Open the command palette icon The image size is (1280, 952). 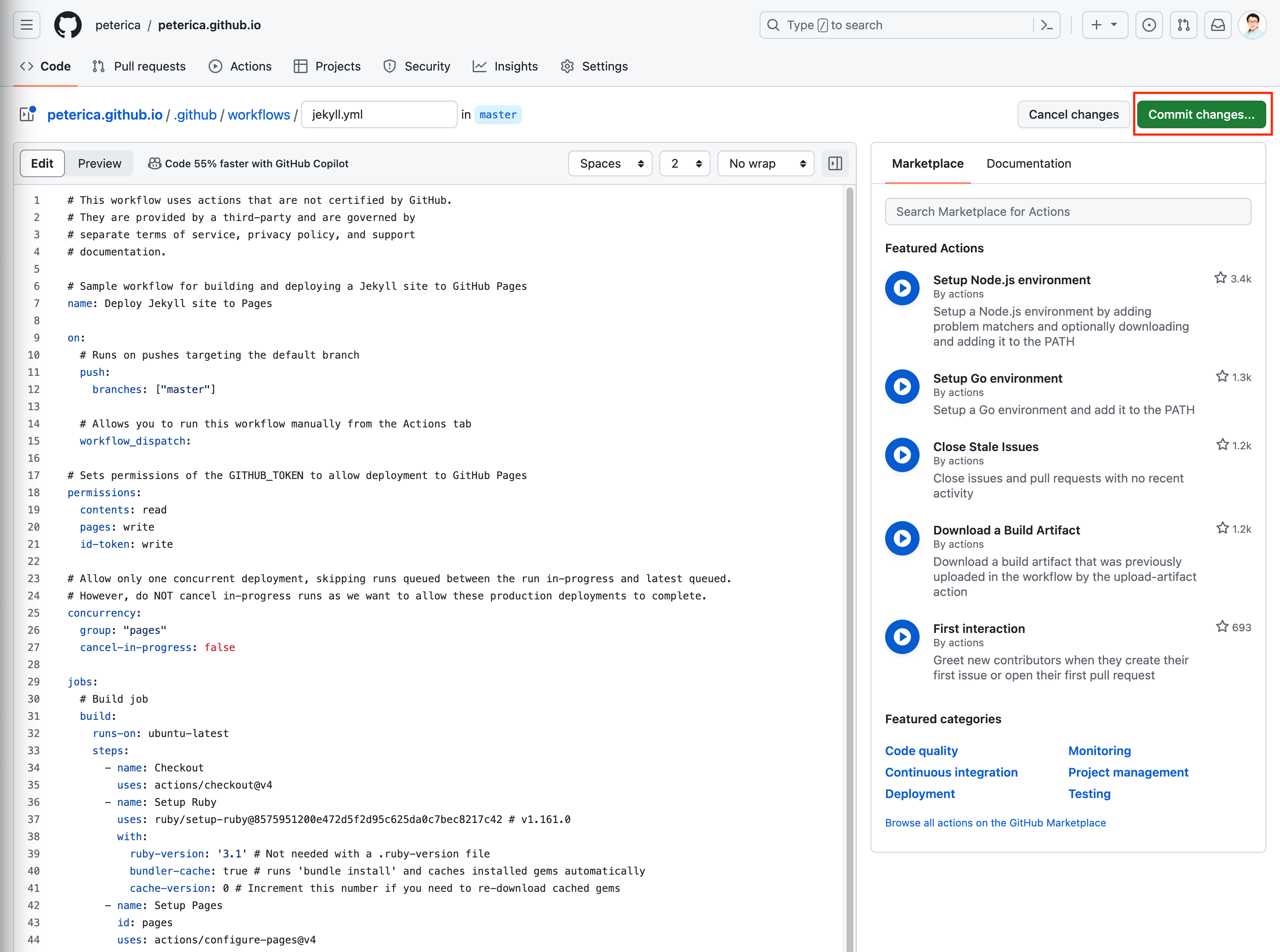click(x=1046, y=25)
